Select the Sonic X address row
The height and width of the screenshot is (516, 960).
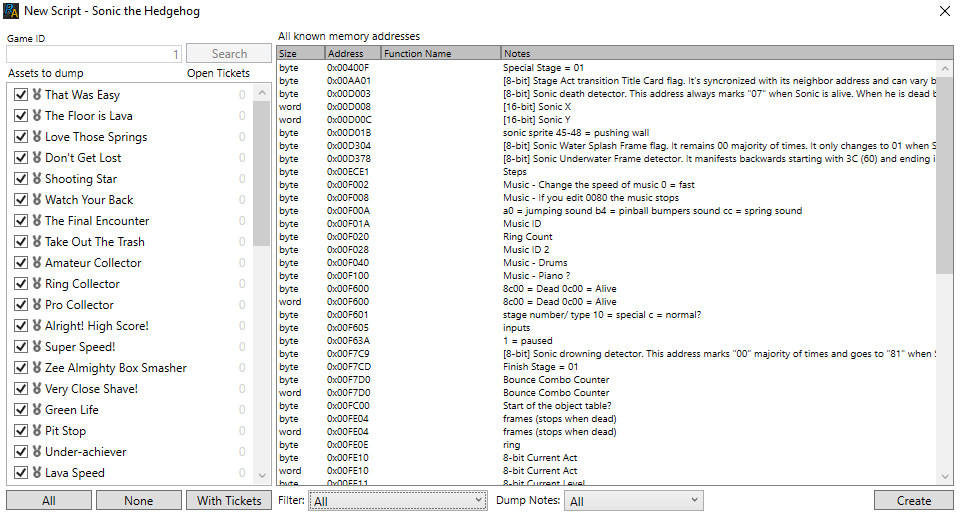pos(606,107)
